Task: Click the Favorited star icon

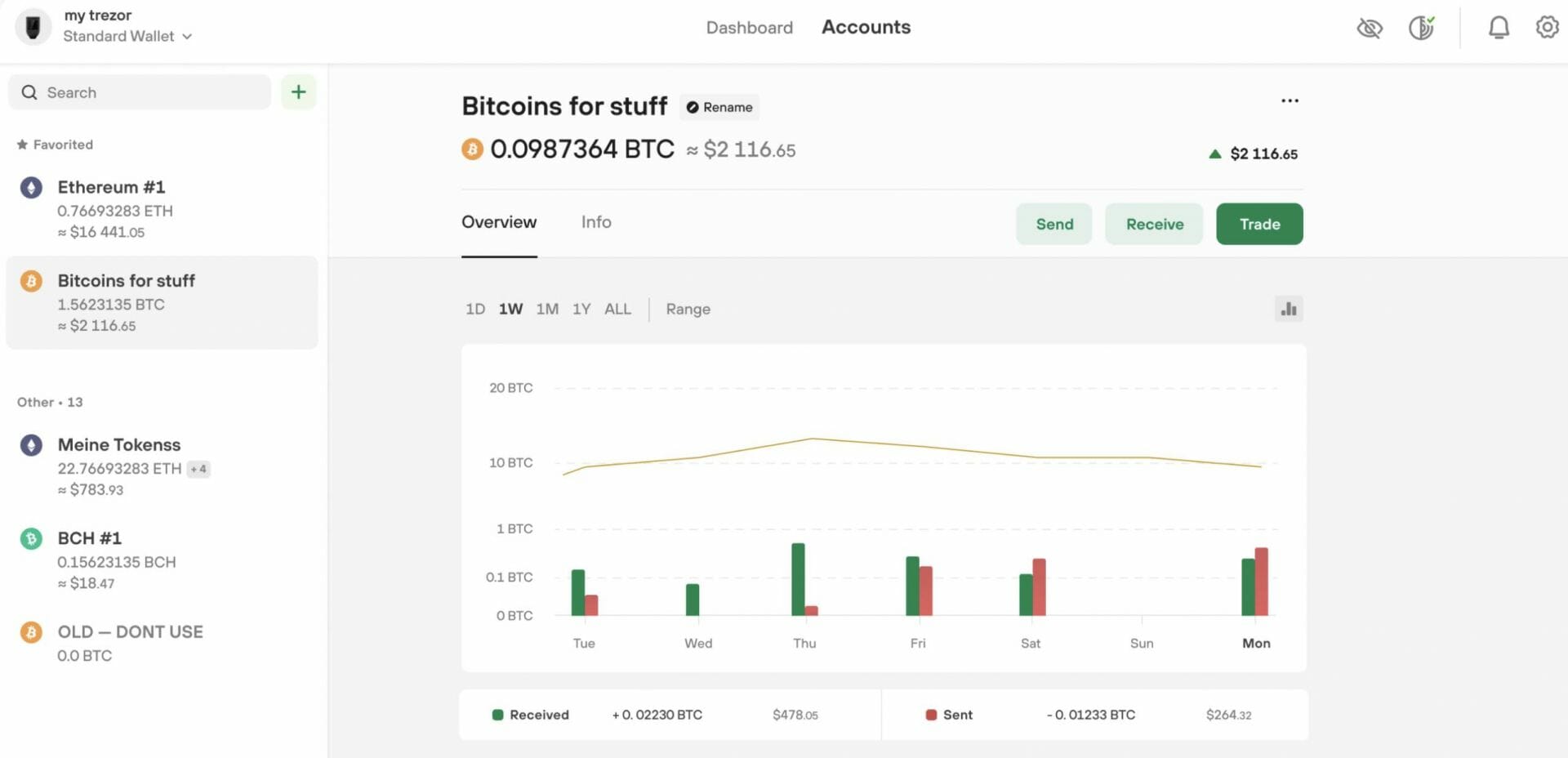Action: click(22, 145)
